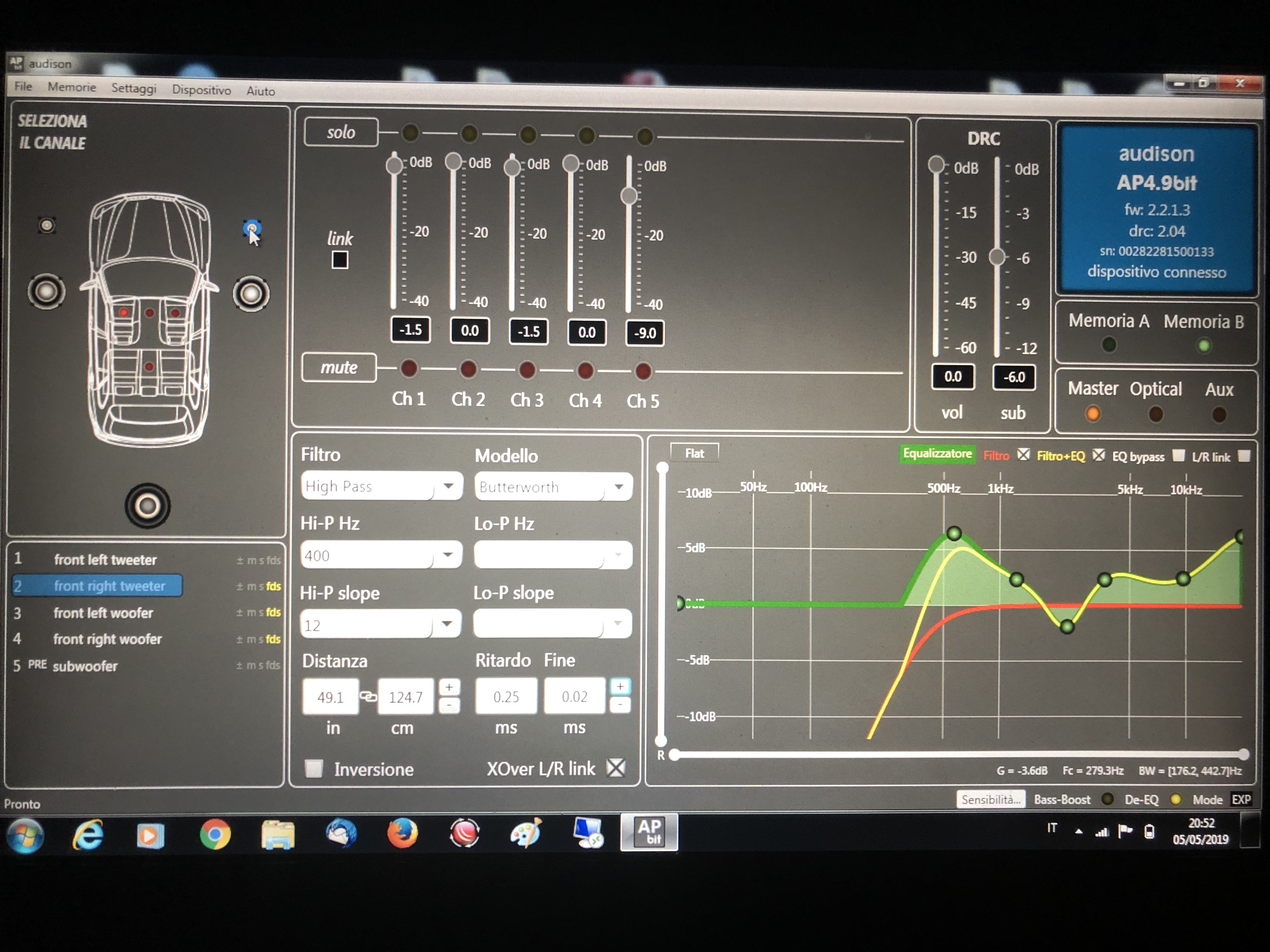Select Master input source

click(x=1093, y=413)
